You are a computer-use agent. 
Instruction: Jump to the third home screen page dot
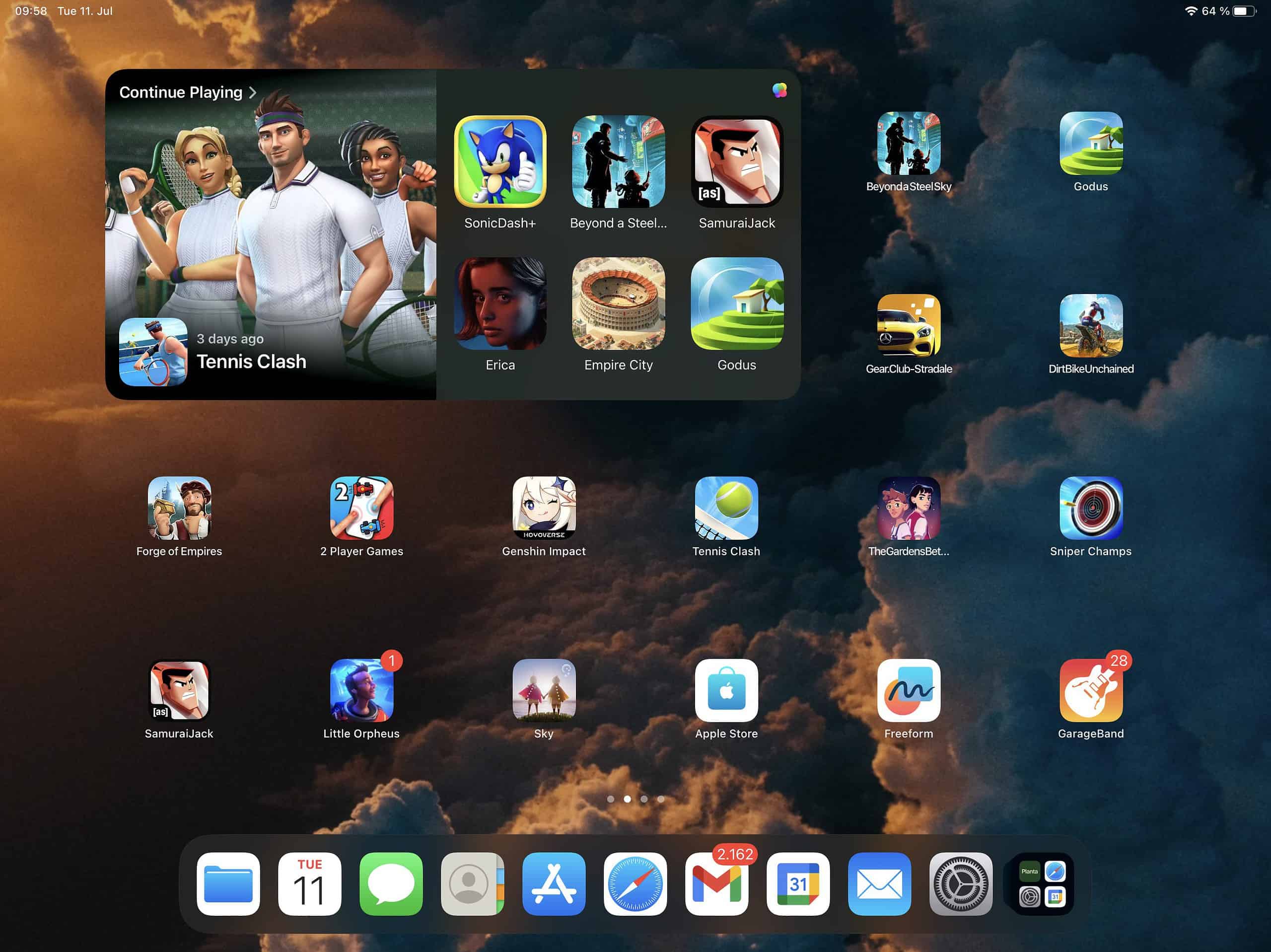(x=643, y=799)
